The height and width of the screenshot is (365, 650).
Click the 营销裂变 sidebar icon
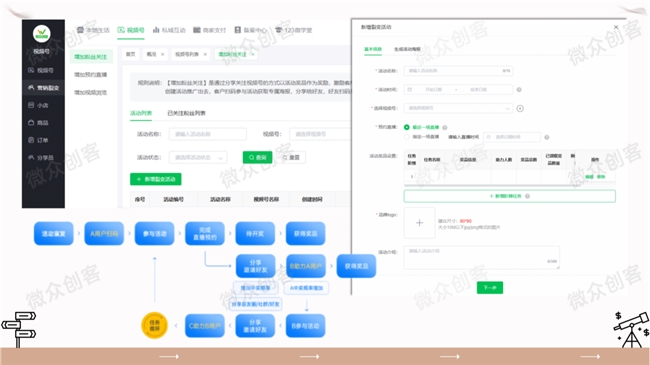31,88
